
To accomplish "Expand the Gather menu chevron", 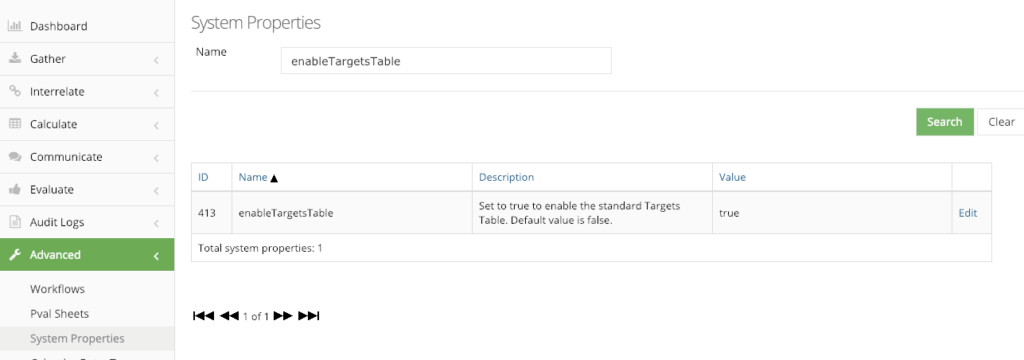I will click(156, 60).
